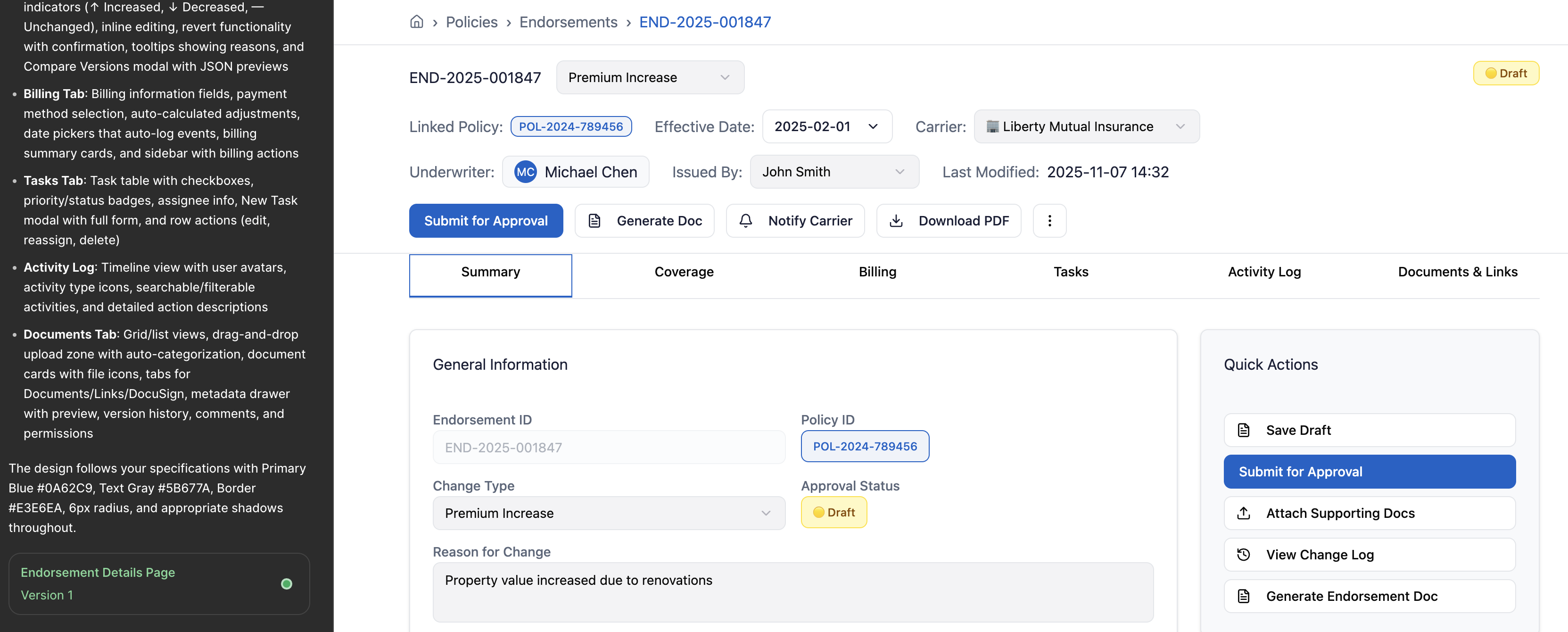Click the home icon in the breadcrumb
This screenshot has height=632, width=1568.
pos(416,21)
